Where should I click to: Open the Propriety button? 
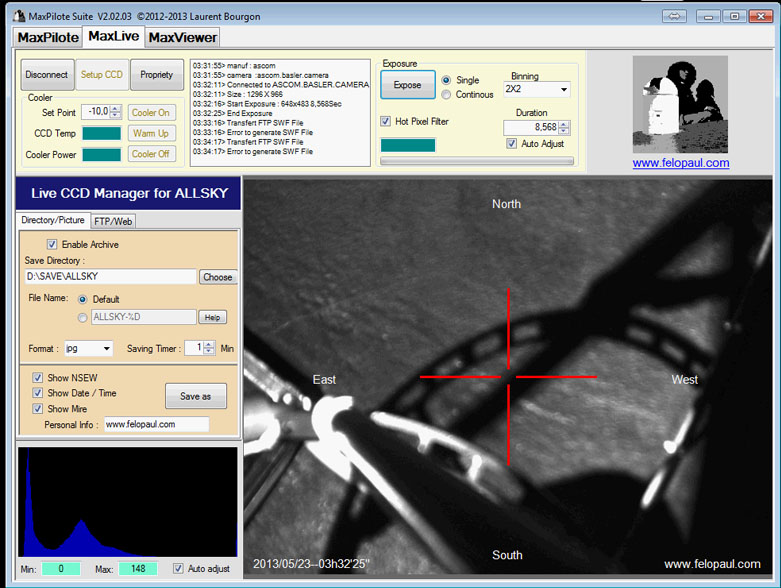(156, 75)
